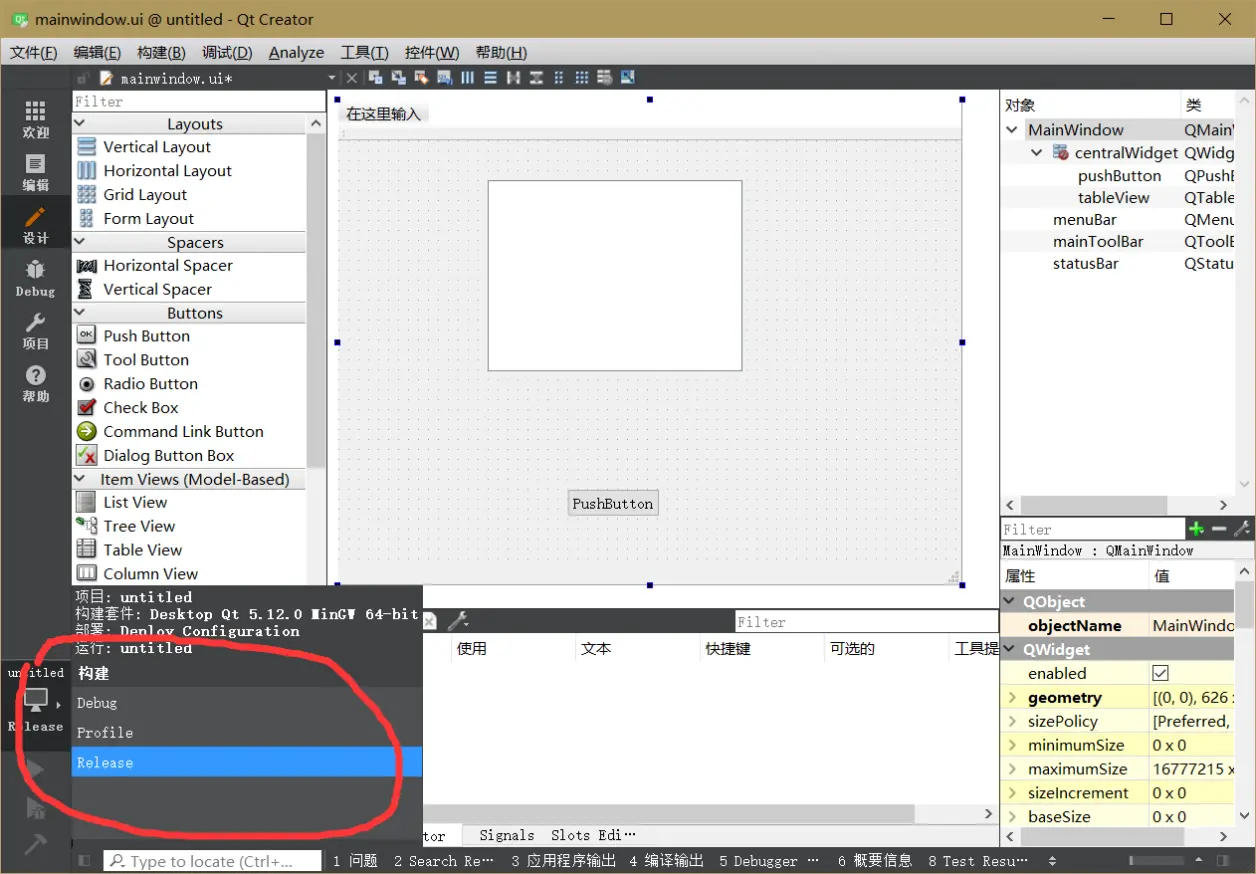Open the 帮助 help mode
The width and height of the screenshot is (1256, 874).
(35, 383)
